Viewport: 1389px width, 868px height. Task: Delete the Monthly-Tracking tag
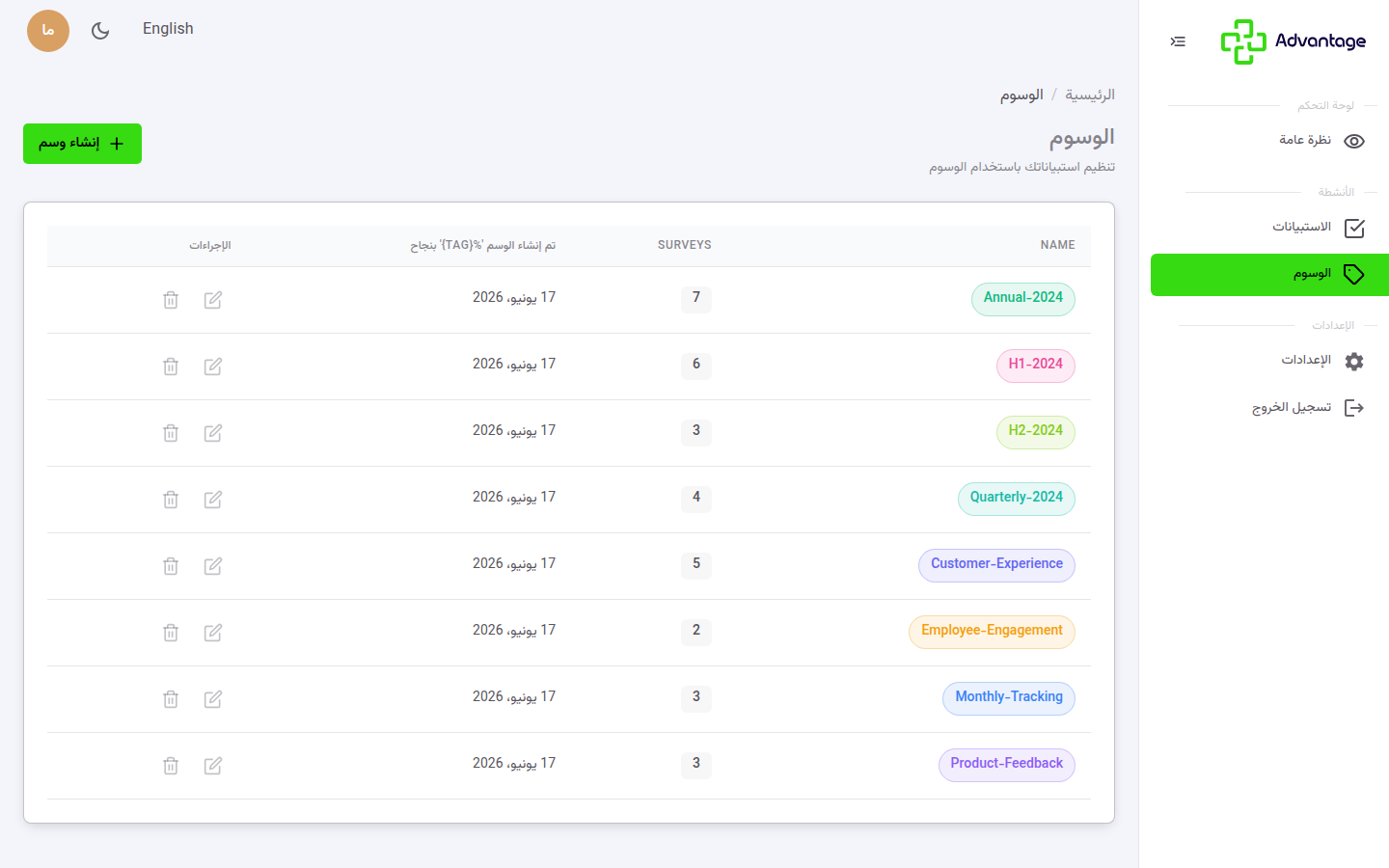point(171,699)
